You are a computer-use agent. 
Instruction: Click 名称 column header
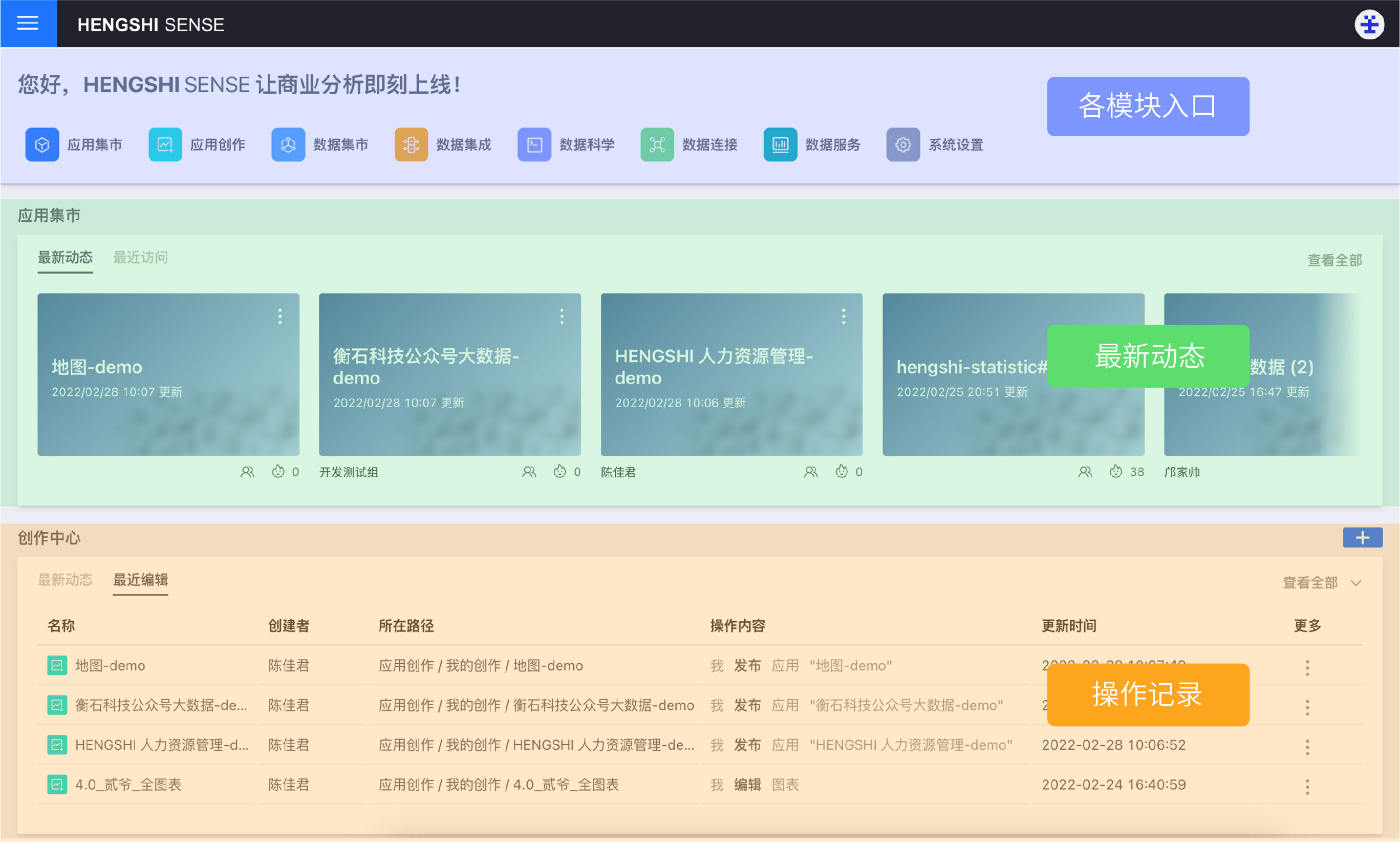tap(61, 626)
